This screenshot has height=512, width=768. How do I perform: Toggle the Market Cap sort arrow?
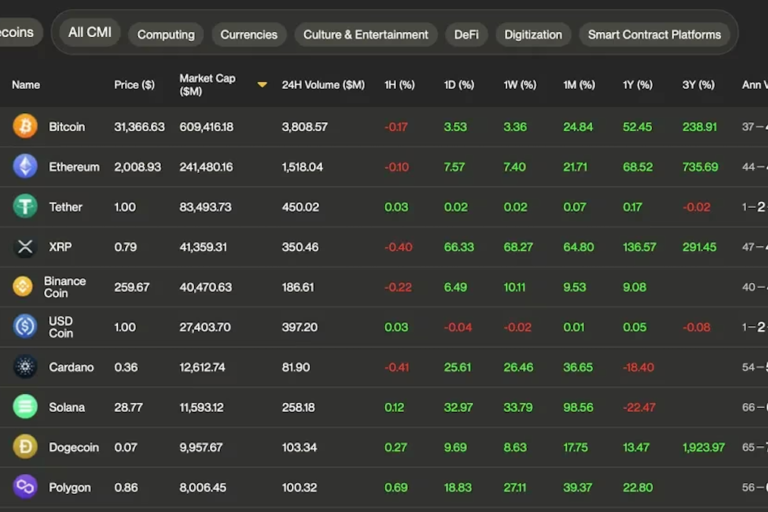click(262, 85)
